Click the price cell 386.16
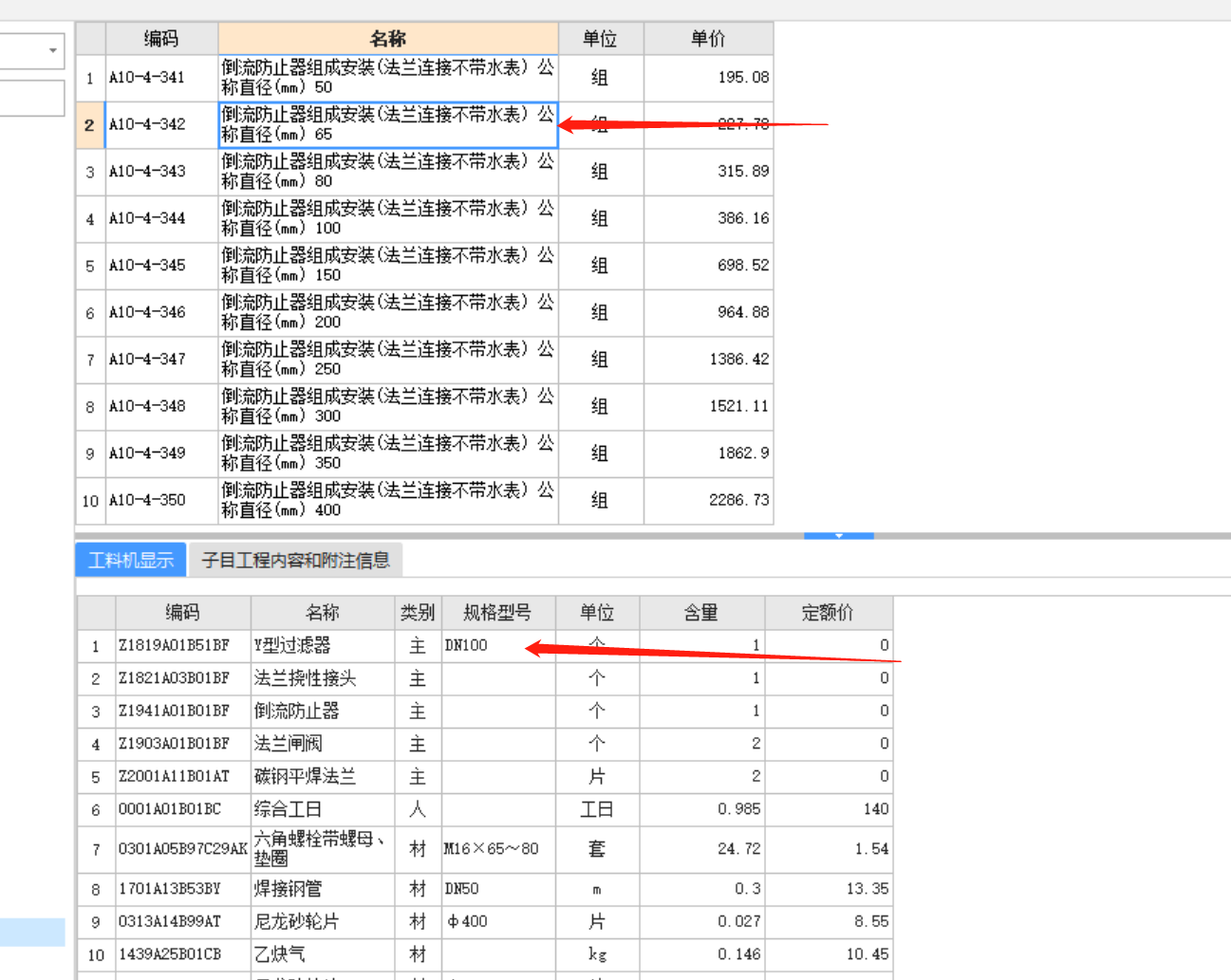Image resolution: width=1231 pixels, height=980 pixels. click(x=708, y=218)
